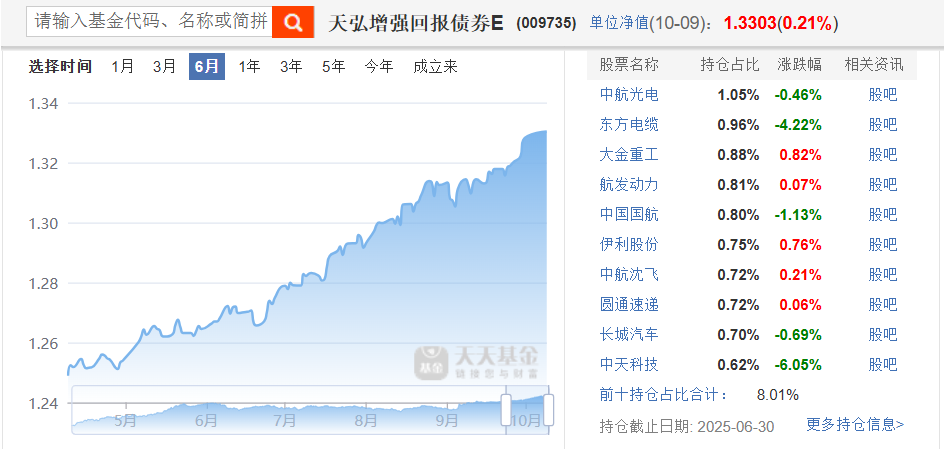Select the 5年 time range
Image resolution: width=944 pixels, height=449 pixels.
[x=334, y=66]
